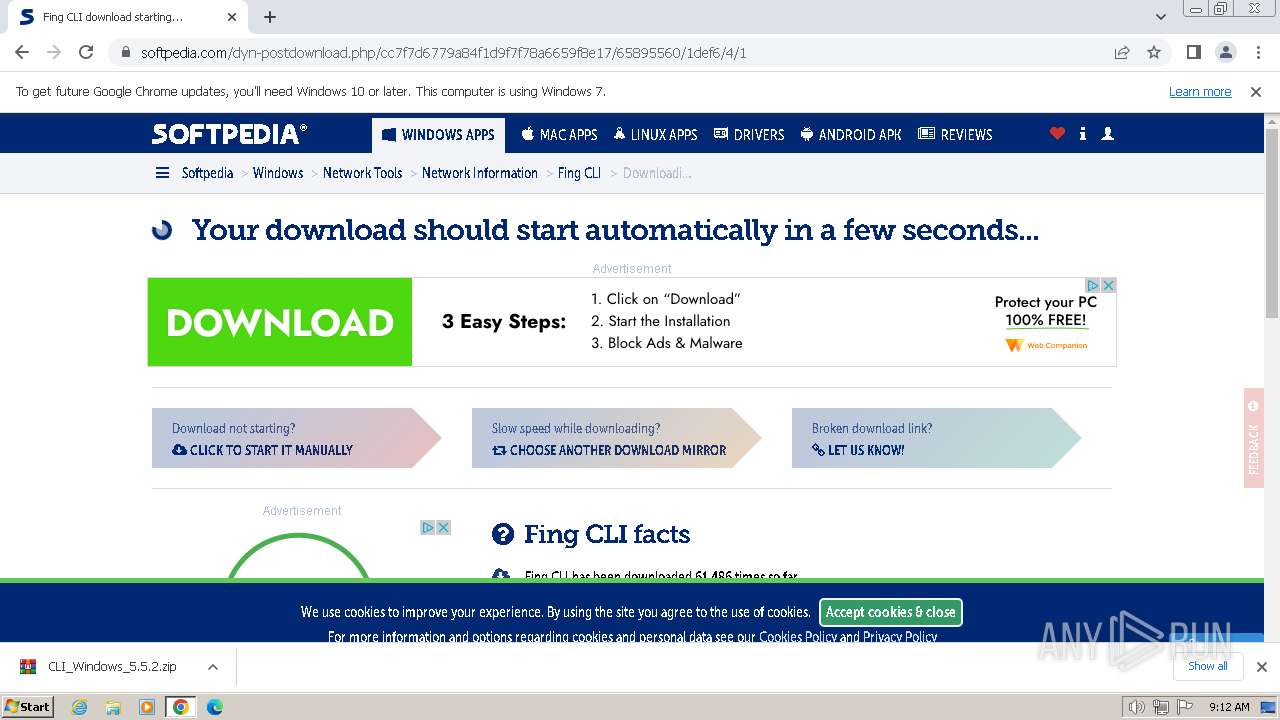Open the hamburger menu beside breadcrumbs

(162, 173)
